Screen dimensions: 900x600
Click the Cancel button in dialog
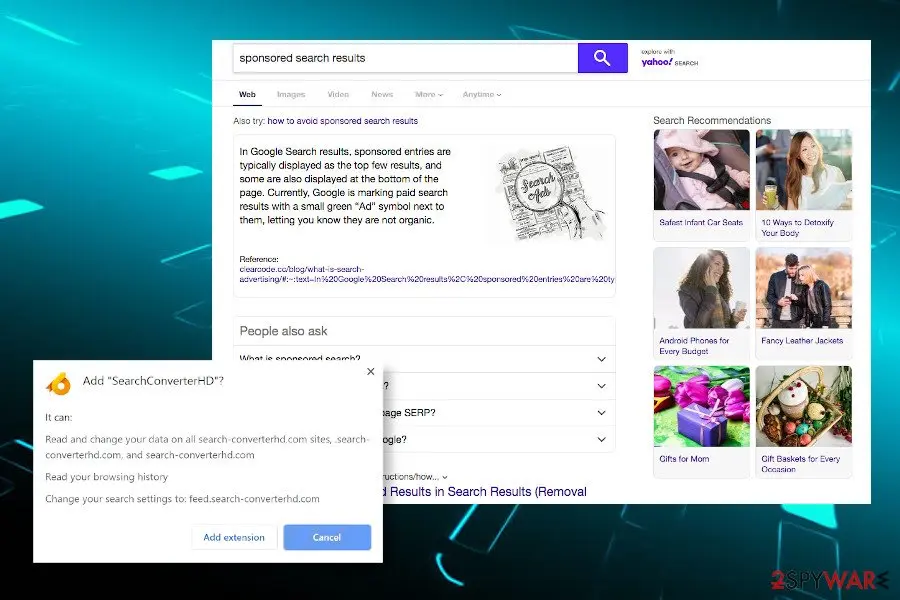tap(327, 537)
